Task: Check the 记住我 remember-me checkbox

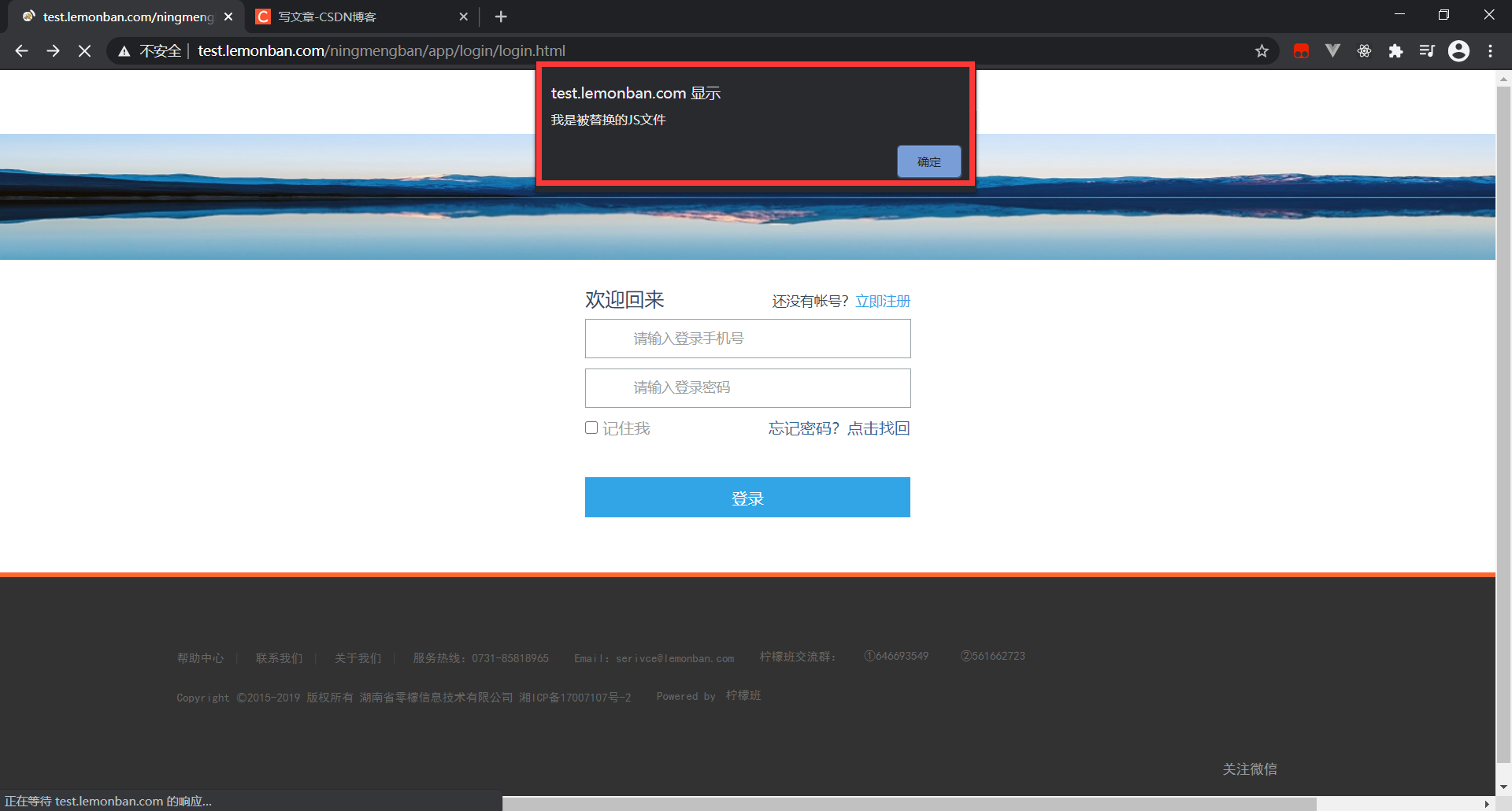Action: tap(591, 427)
